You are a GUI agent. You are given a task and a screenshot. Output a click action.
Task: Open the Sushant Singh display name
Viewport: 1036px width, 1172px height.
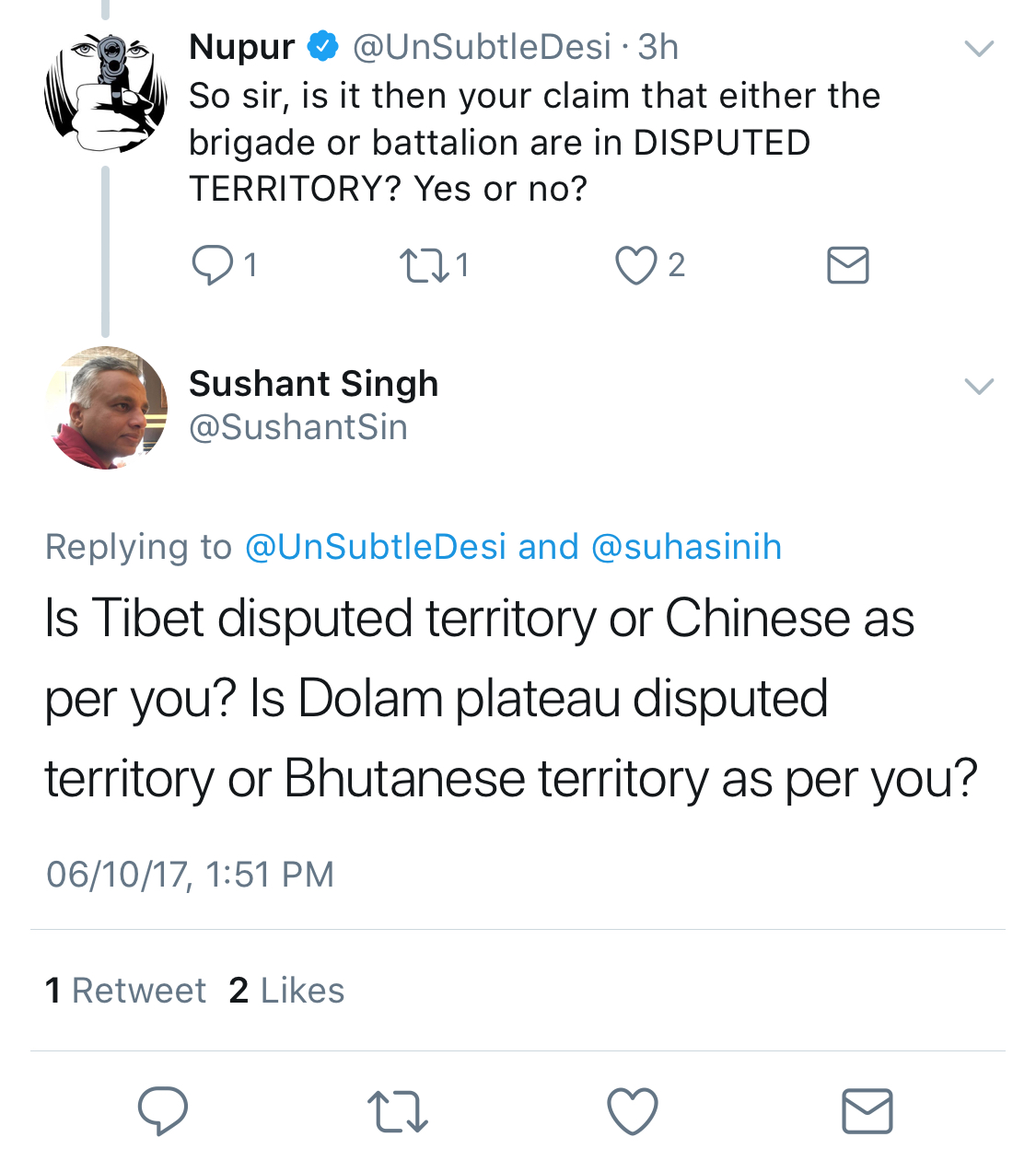313,384
